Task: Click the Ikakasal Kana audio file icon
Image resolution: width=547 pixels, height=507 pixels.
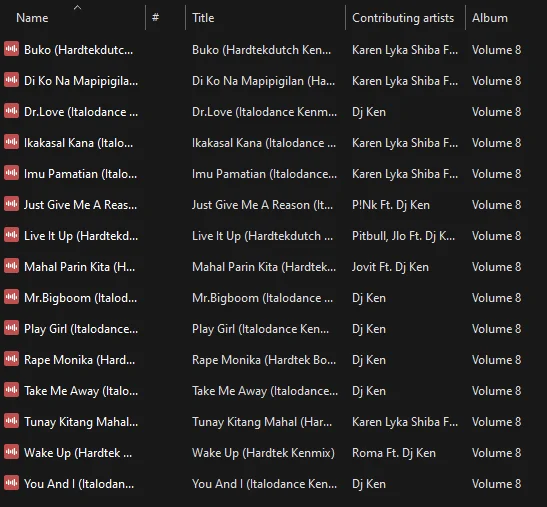Action: 12,142
